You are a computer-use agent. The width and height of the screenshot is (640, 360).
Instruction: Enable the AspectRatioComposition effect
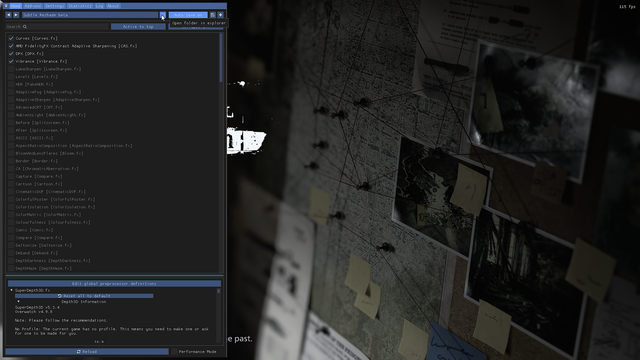[11, 146]
